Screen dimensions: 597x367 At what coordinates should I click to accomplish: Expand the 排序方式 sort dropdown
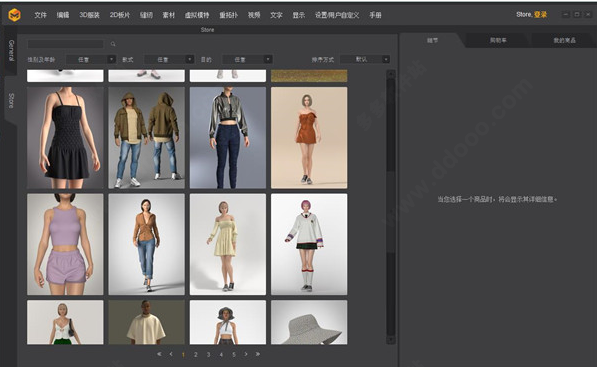[x=365, y=59]
